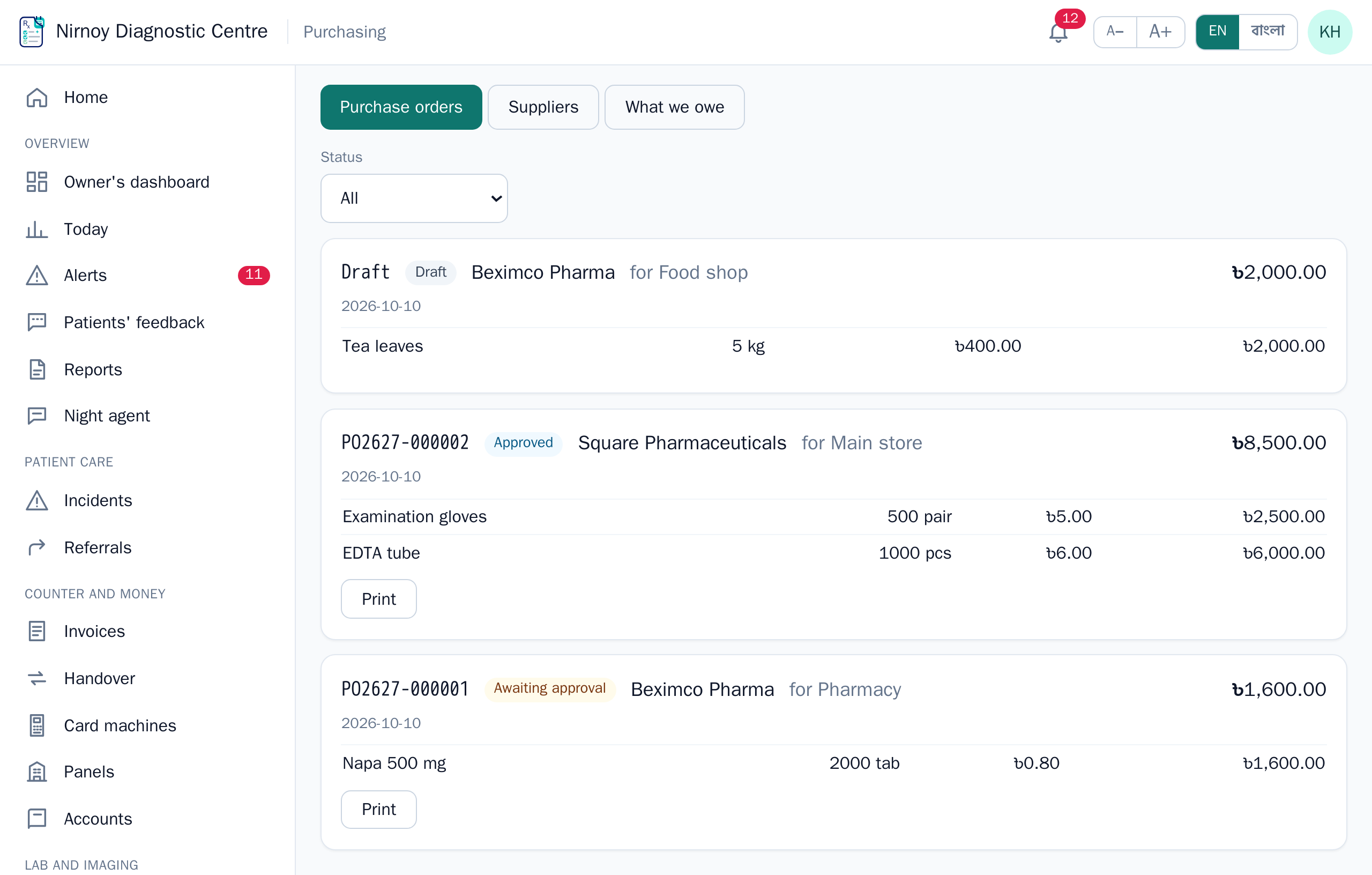Click the Today bar chart icon

click(37, 229)
